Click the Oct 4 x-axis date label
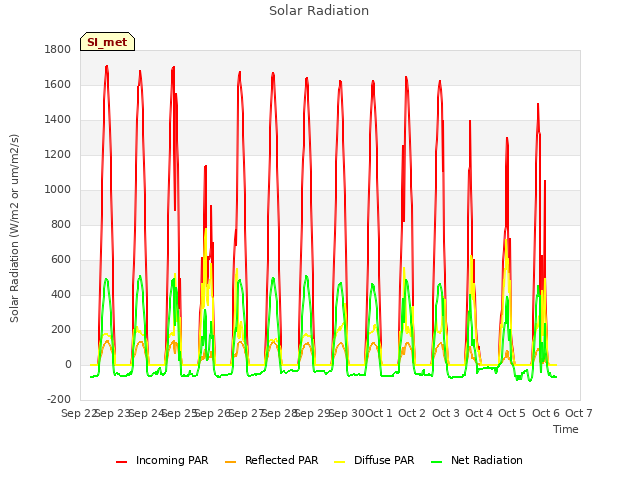640x480 pixels. pos(479,413)
